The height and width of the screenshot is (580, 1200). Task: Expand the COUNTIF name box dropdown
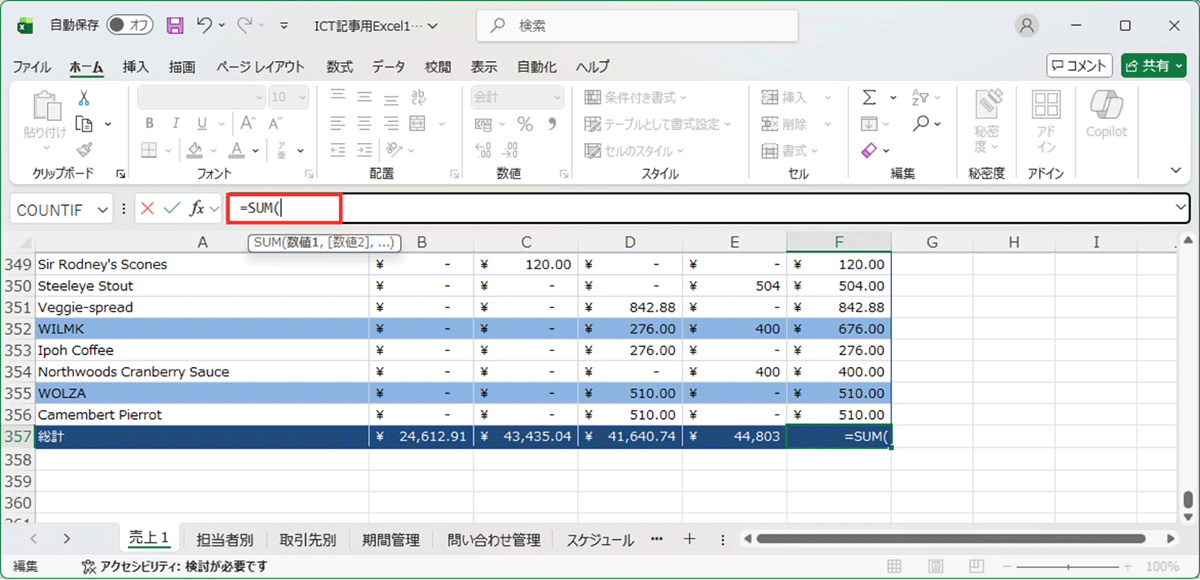tap(102, 210)
